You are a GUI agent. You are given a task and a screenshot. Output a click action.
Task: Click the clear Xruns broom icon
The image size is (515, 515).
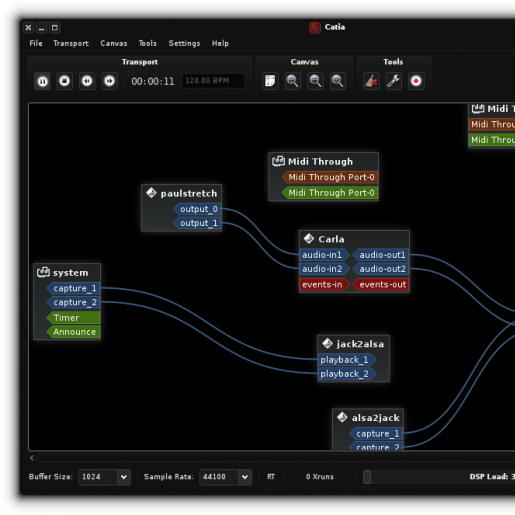pyautogui.click(x=371, y=81)
